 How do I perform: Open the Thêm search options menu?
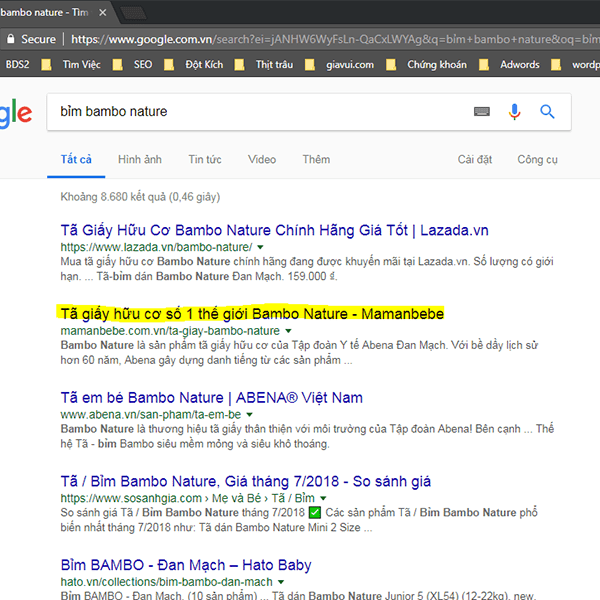pos(316,159)
